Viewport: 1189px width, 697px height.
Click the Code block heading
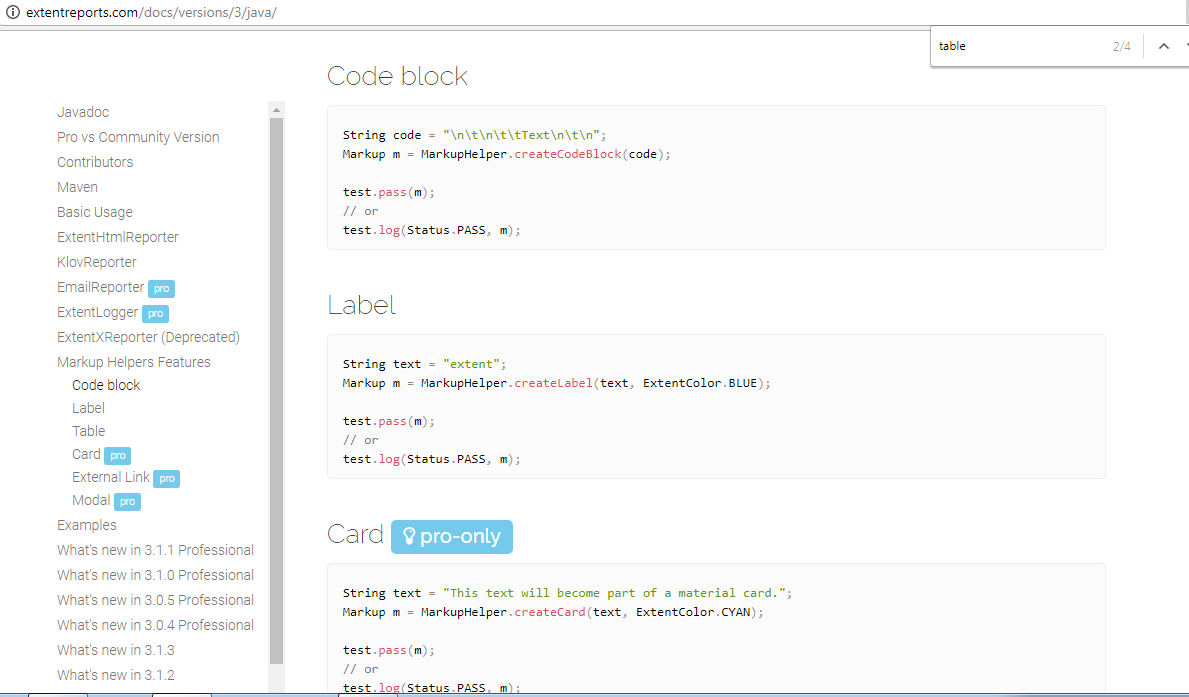397,77
